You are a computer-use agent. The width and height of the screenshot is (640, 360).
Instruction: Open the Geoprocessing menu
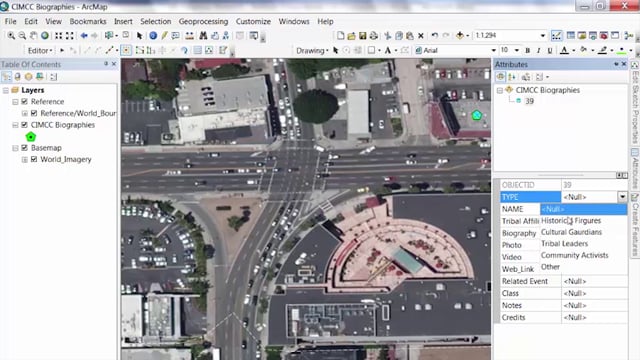pyautogui.click(x=203, y=21)
